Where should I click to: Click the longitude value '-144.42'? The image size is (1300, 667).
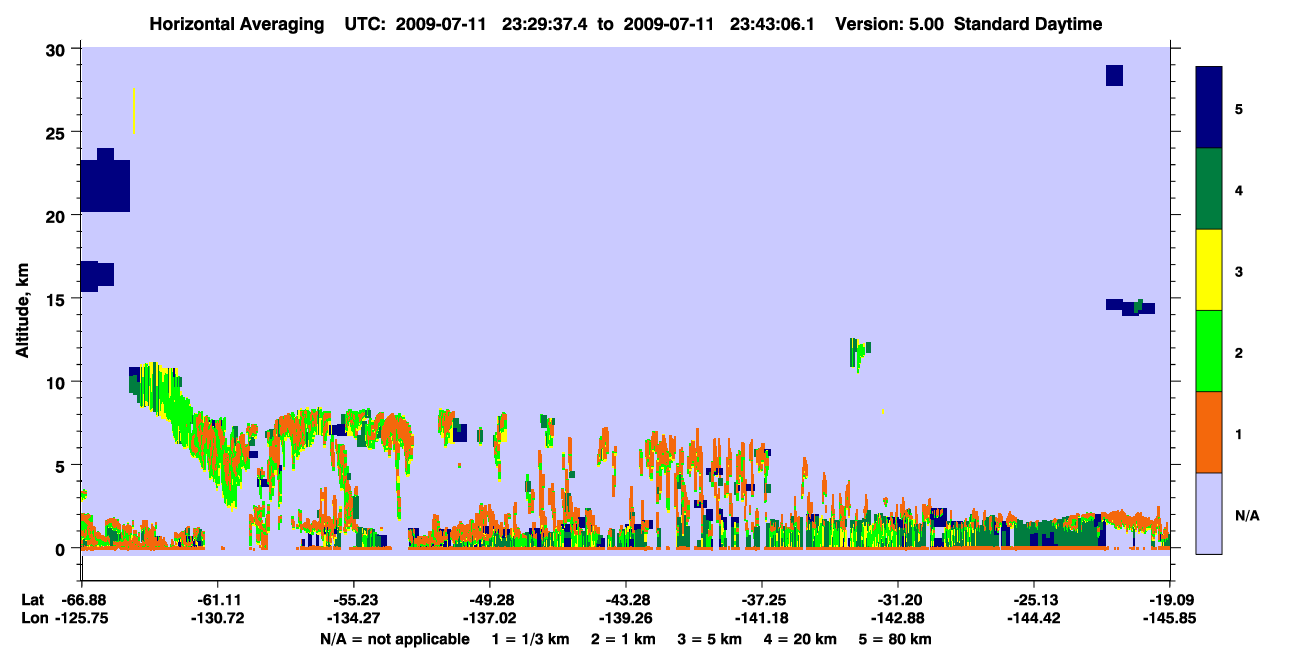1033,618
